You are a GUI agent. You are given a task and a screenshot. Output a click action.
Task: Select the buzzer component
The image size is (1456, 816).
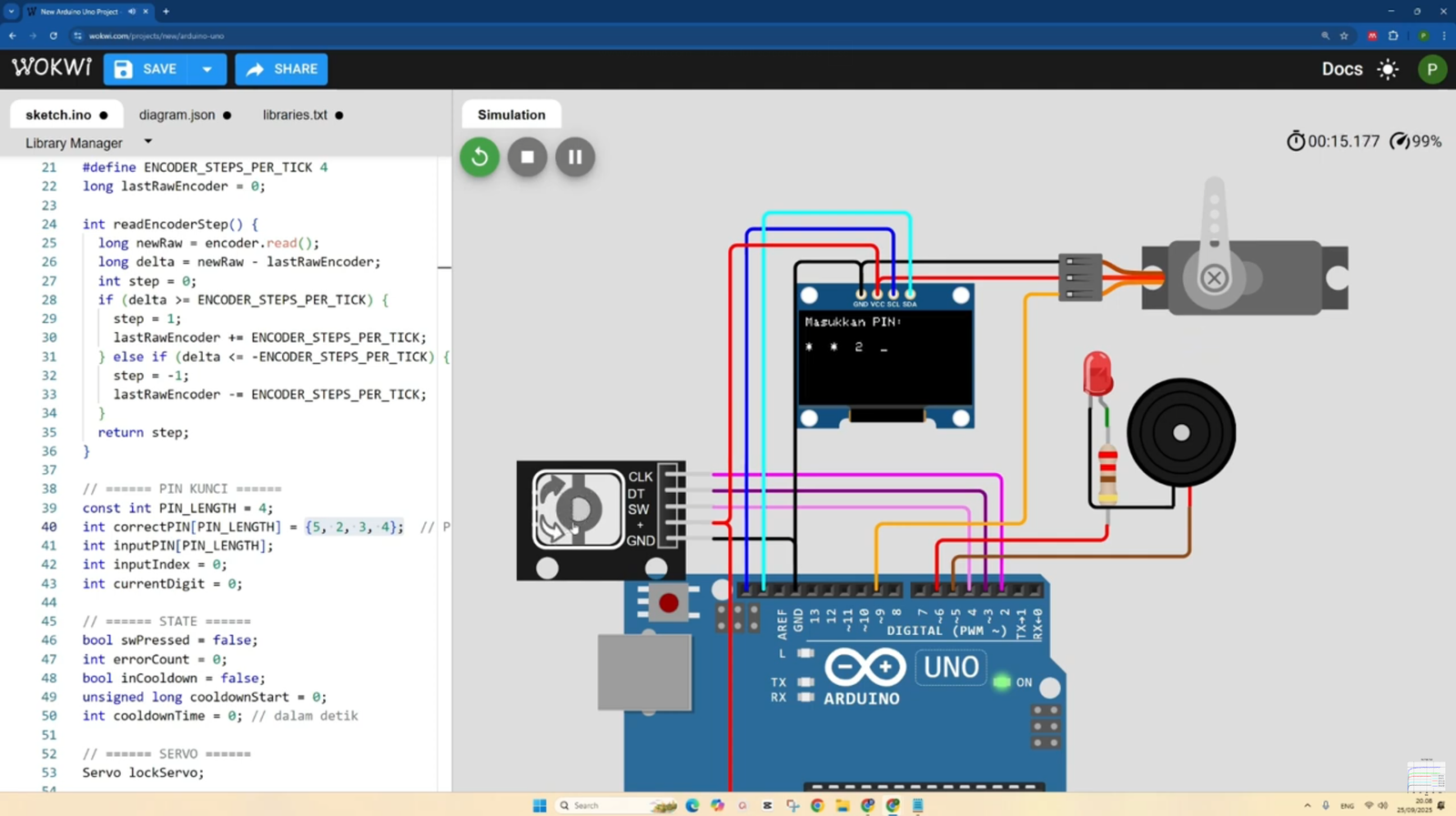(x=1181, y=433)
